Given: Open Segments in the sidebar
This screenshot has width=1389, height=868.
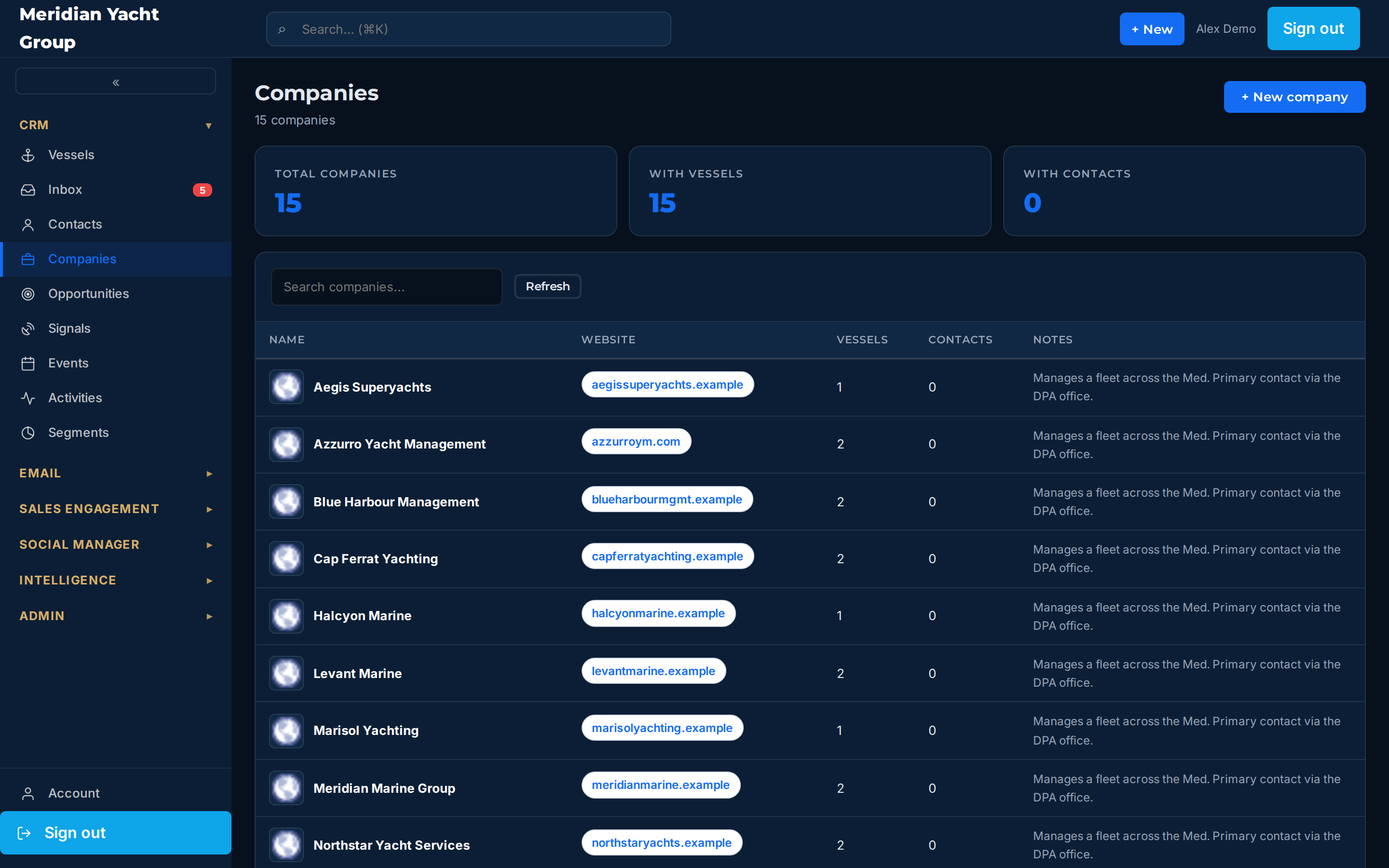Looking at the screenshot, I should pyautogui.click(x=116, y=433).
